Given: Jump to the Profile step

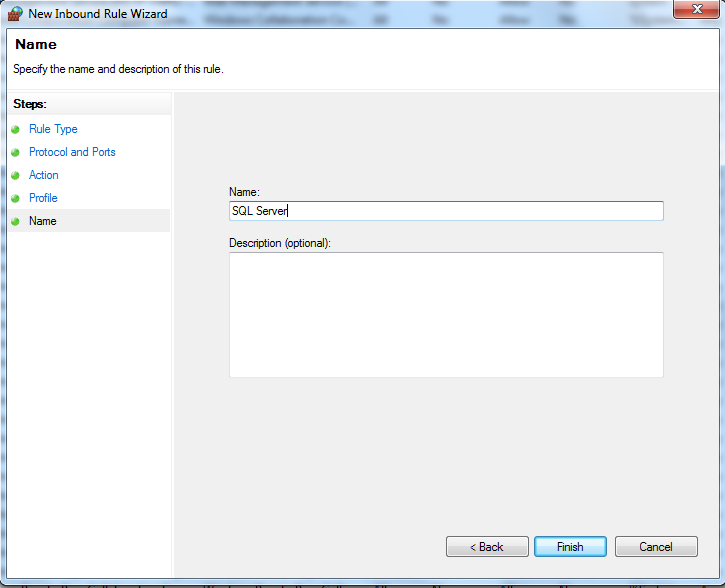Looking at the screenshot, I should (43, 198).
